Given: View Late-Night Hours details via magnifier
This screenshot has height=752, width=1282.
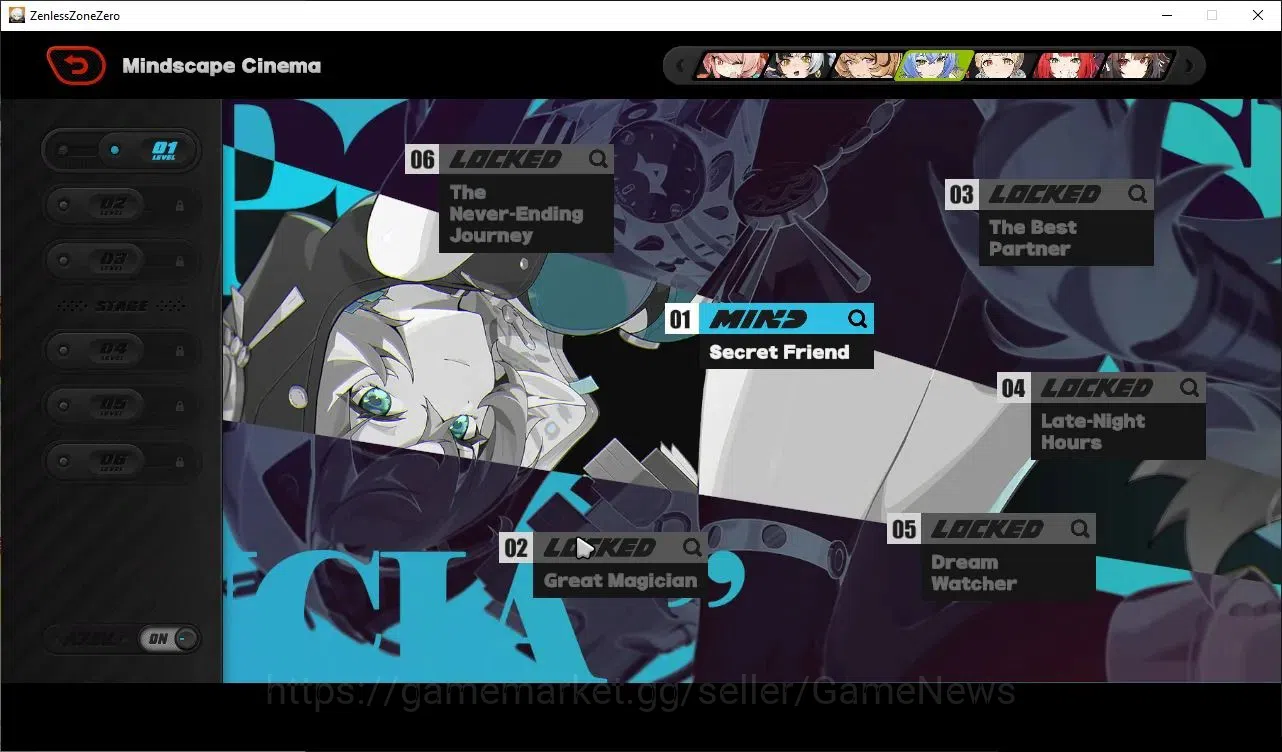Looking at the screenshot, I should (1189, 387).
